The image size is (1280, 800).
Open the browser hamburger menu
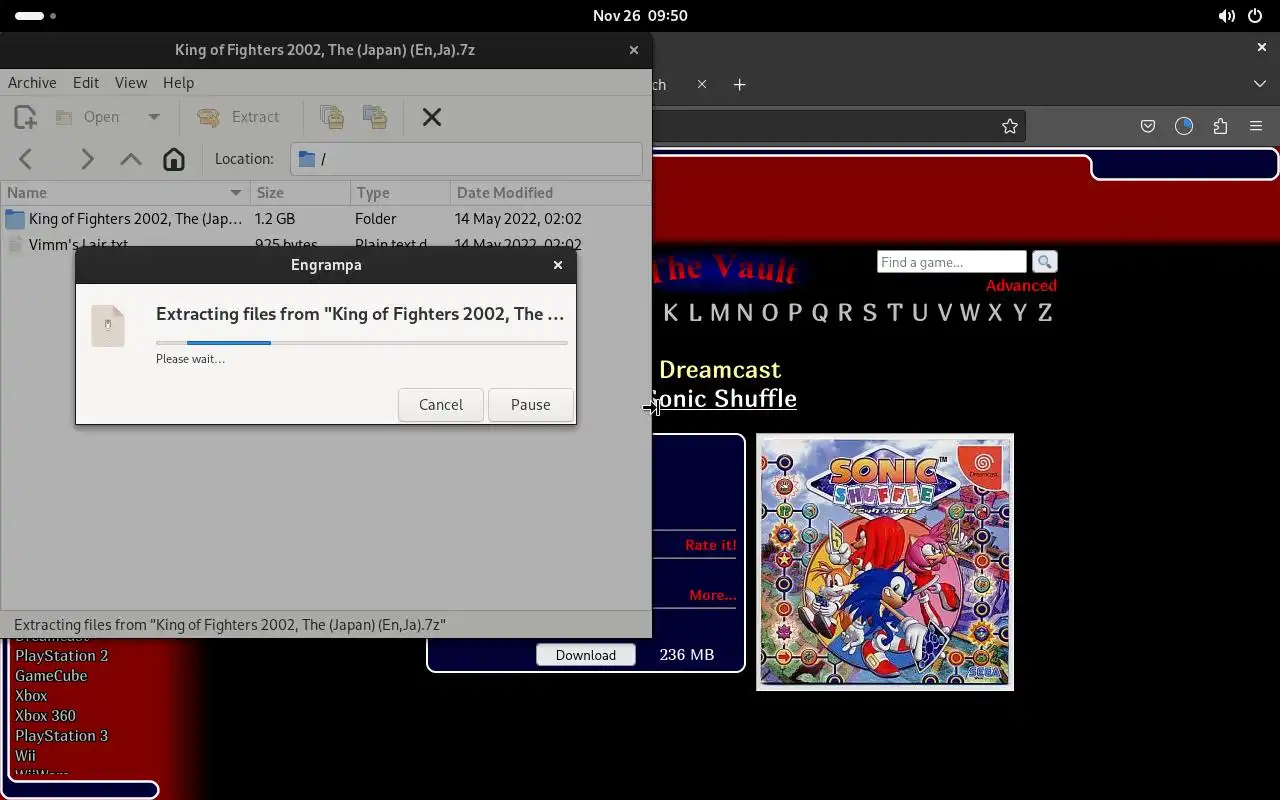1256,126
